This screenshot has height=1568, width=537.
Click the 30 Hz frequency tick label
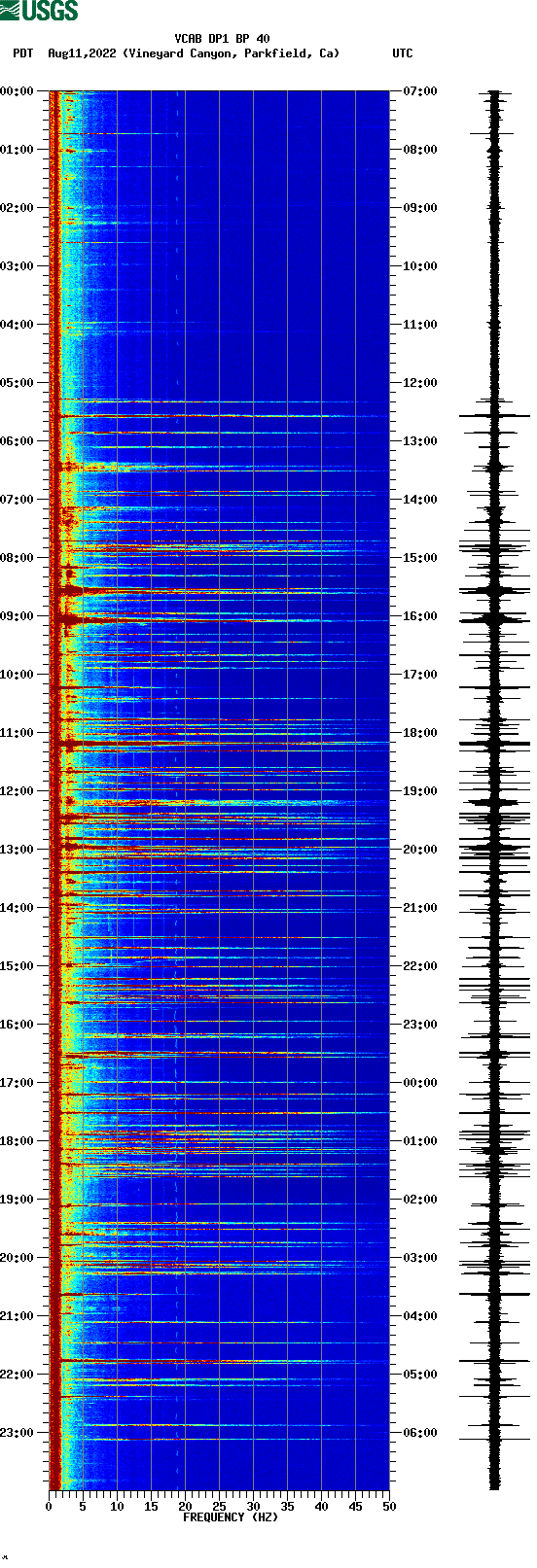(253, 1507)
